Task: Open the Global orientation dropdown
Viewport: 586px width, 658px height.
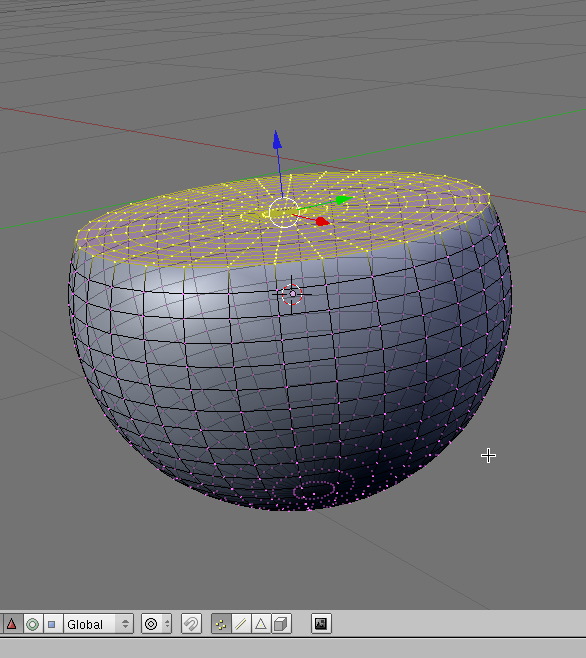Action: (98, 624)
